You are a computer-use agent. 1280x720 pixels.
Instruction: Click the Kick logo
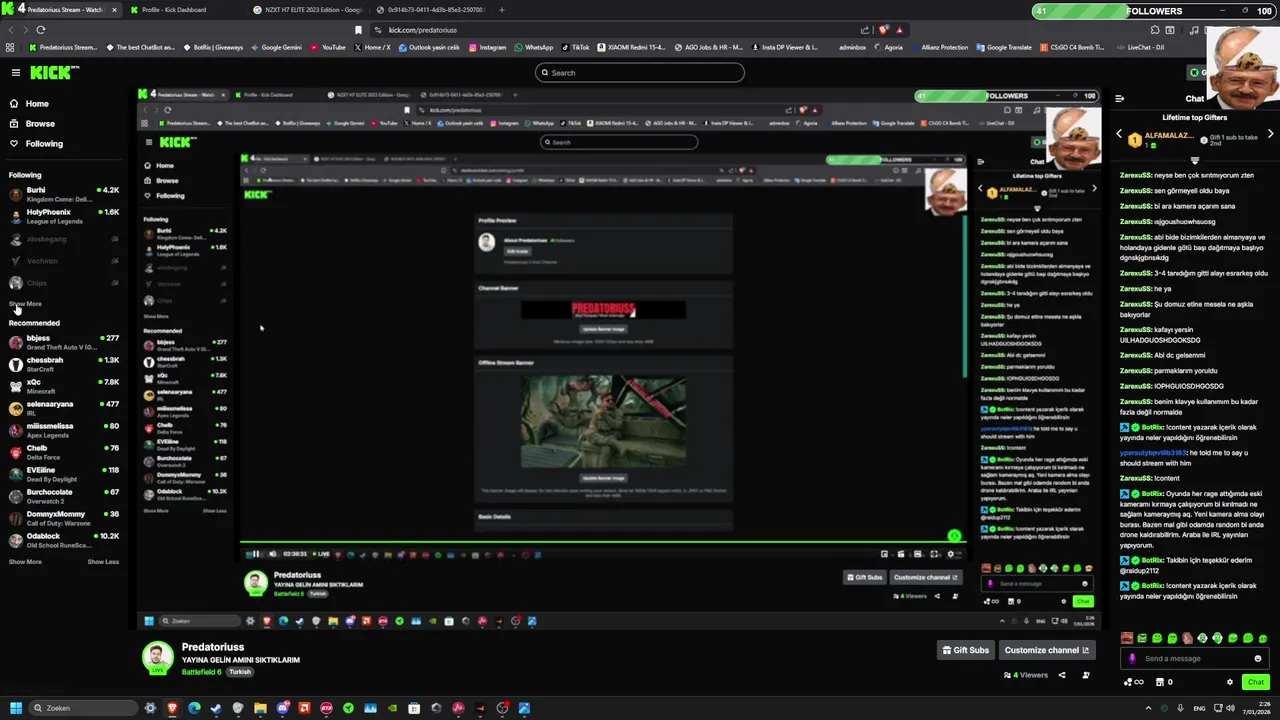[x=53, y=72]
